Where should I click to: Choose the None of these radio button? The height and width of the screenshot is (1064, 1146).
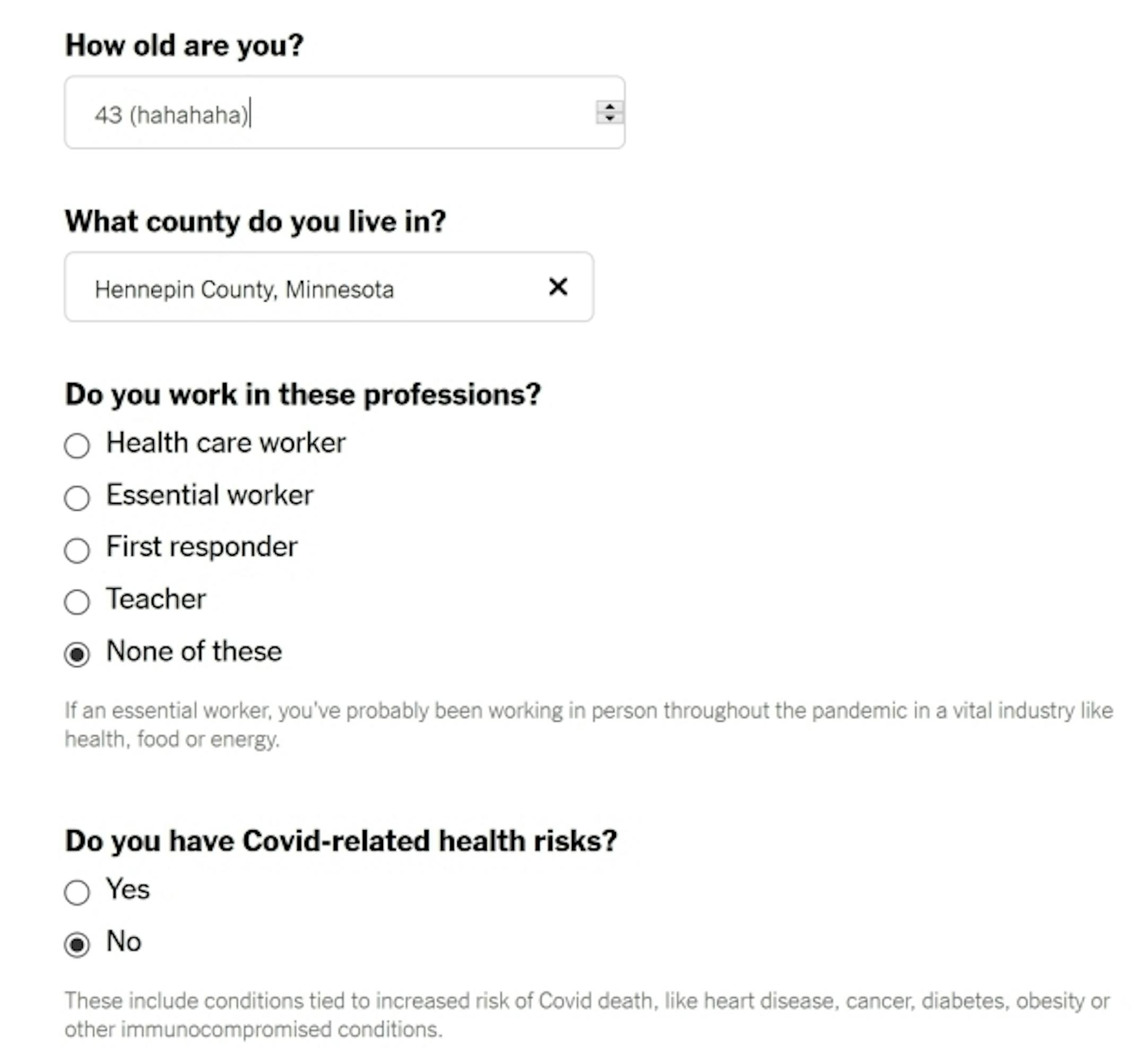77,654
